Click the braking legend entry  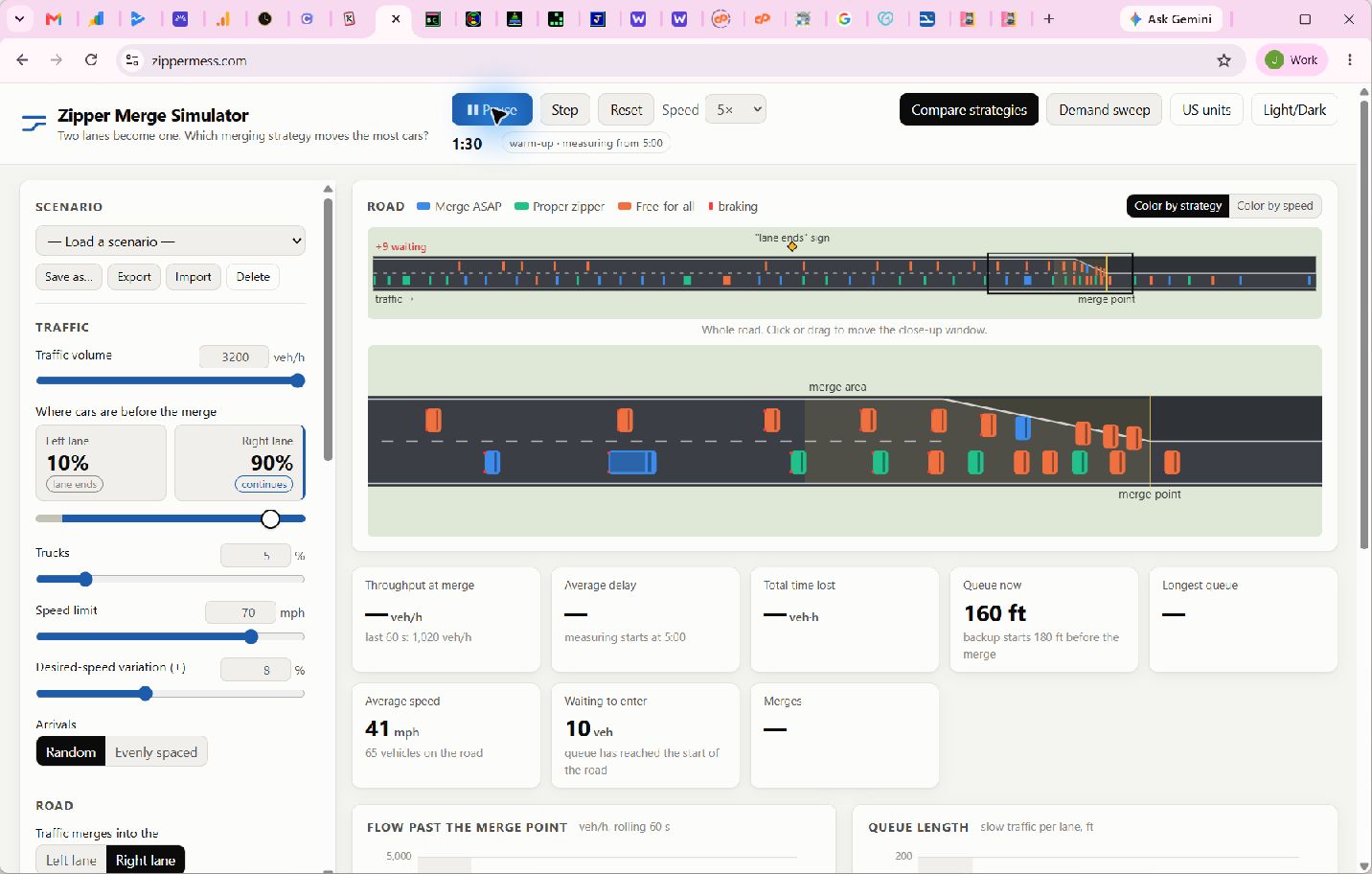pyautogui.click(x=733, y=206)
